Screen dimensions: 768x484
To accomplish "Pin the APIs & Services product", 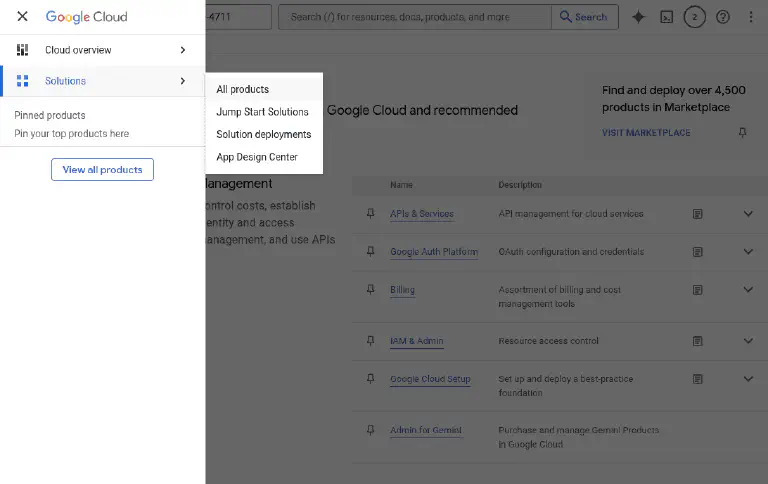I will [x=370, y=214].
